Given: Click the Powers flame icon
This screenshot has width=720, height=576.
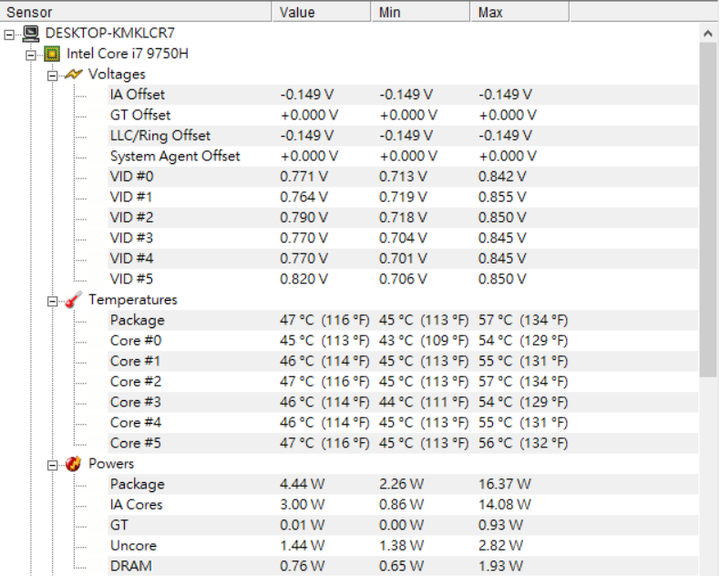Looking at the screenshot, I should (x=73, y=464).
